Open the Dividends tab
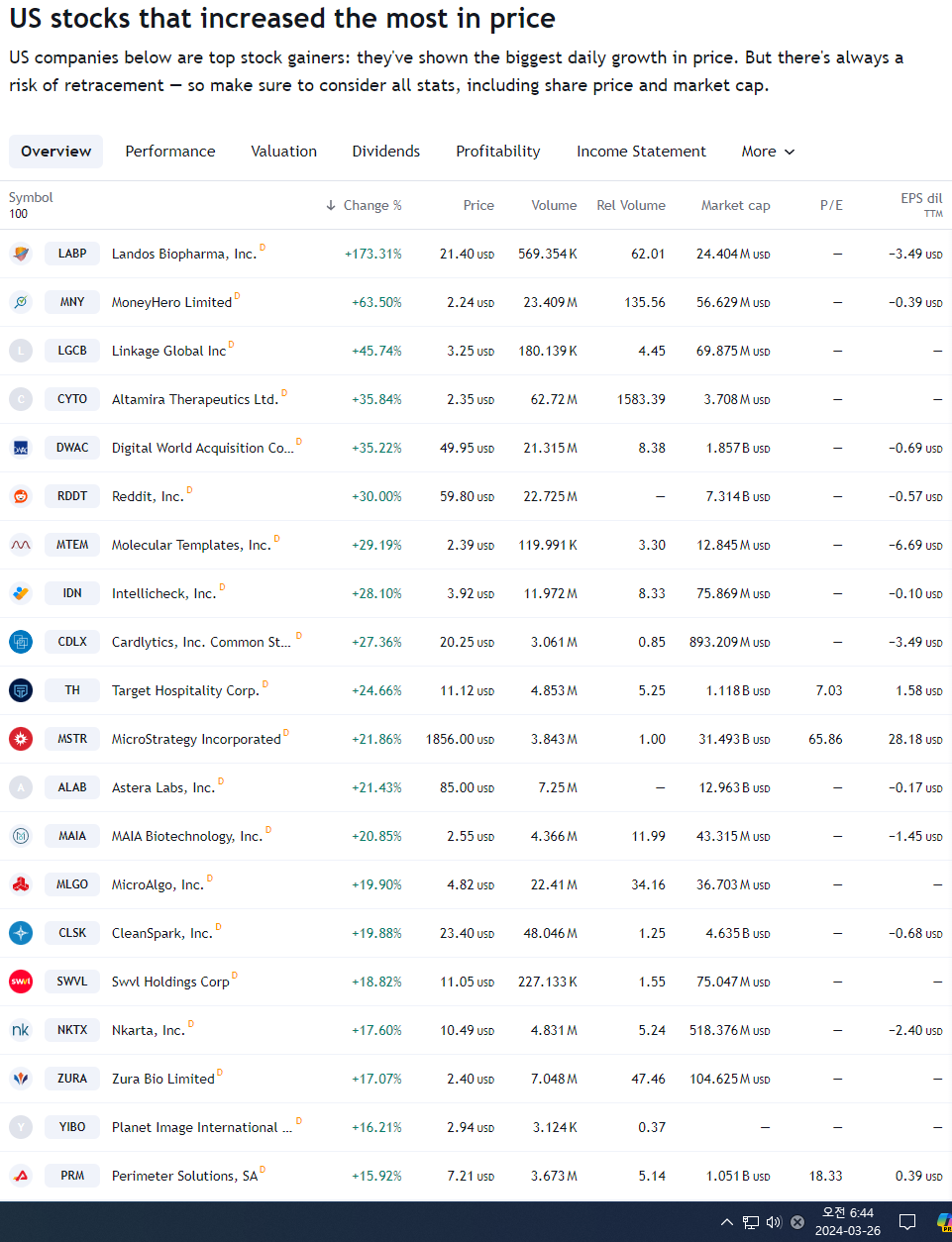The width and height of the screenshot is (952, 1242). 386,152
